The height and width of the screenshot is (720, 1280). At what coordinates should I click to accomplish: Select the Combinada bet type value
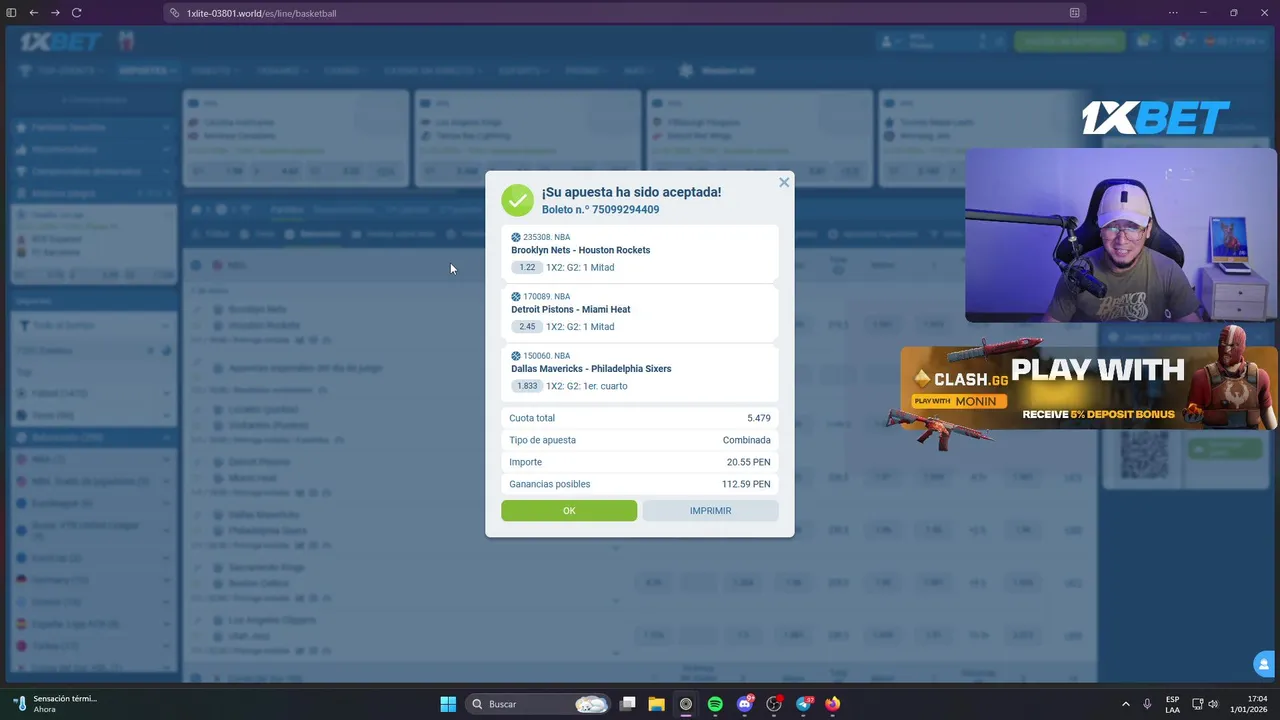[747, 440]
